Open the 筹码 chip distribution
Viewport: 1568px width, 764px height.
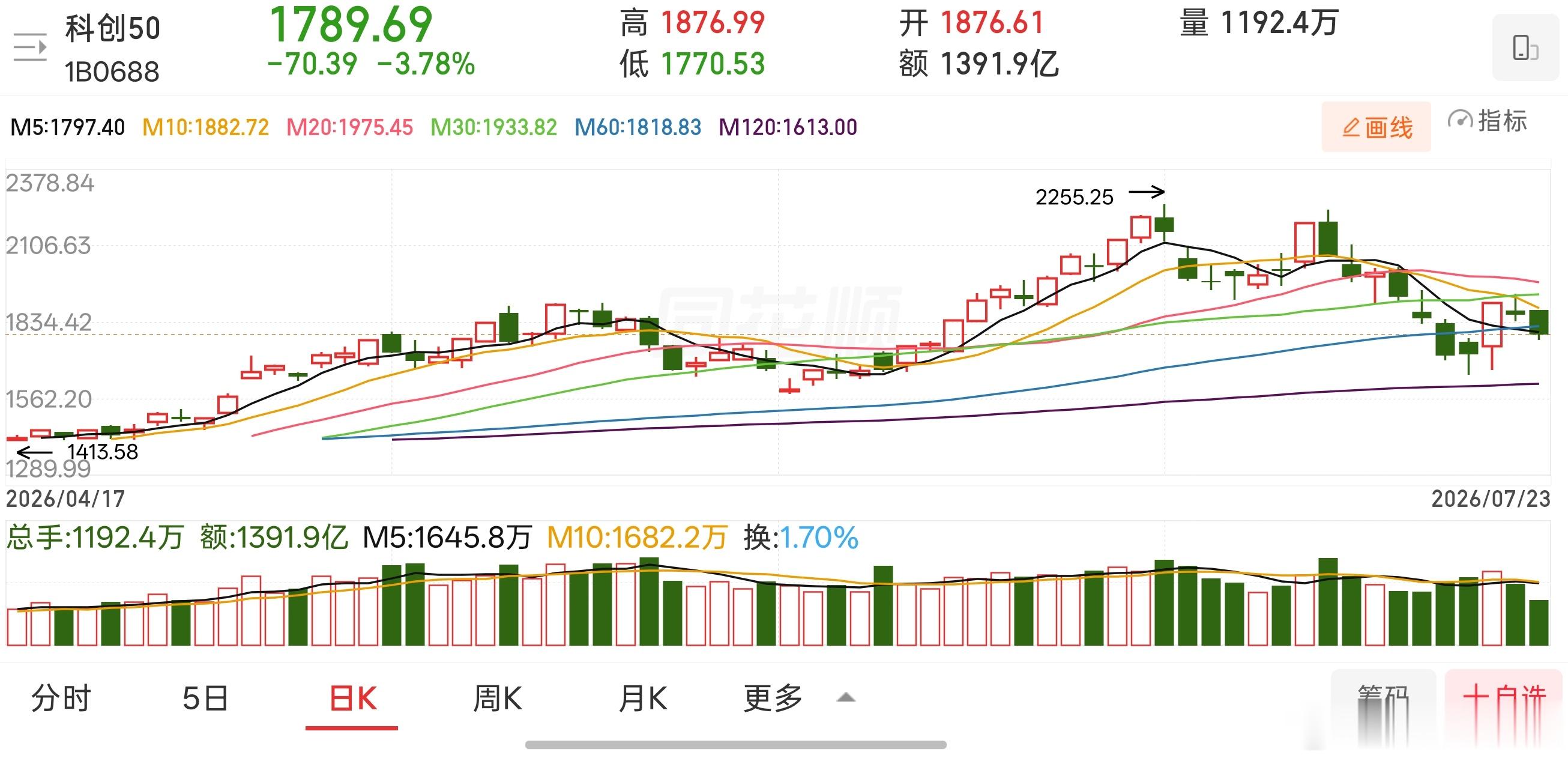coord(1384,710)
